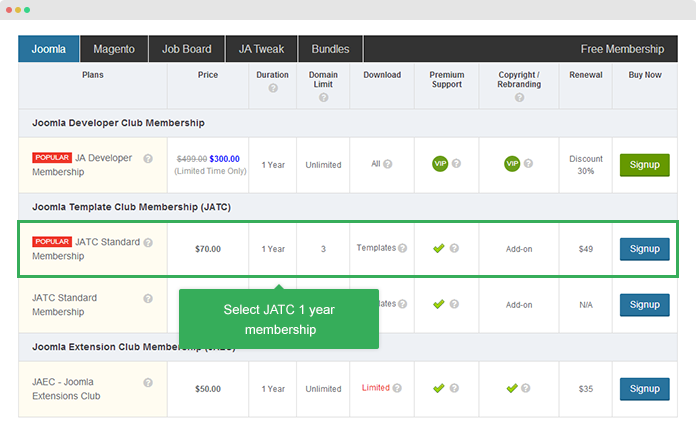Click "Add-on" in the N/A renewal row
Image resolution: width=696 pixels, height=425 pixels.
pyautogui.click(x=519, y=305)
